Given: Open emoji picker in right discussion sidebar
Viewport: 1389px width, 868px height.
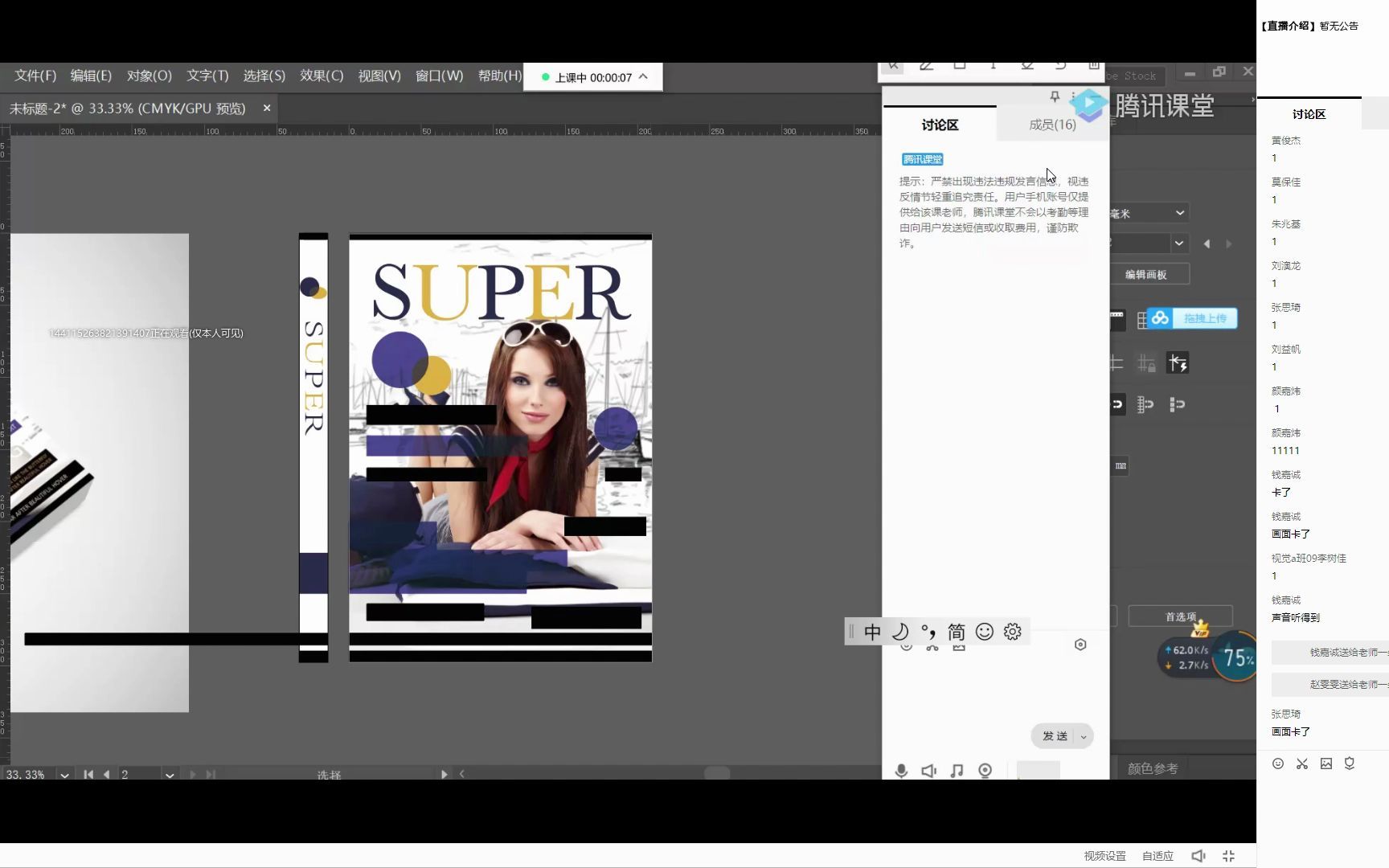Looking at the screenshot, I should coord(1278,764).
